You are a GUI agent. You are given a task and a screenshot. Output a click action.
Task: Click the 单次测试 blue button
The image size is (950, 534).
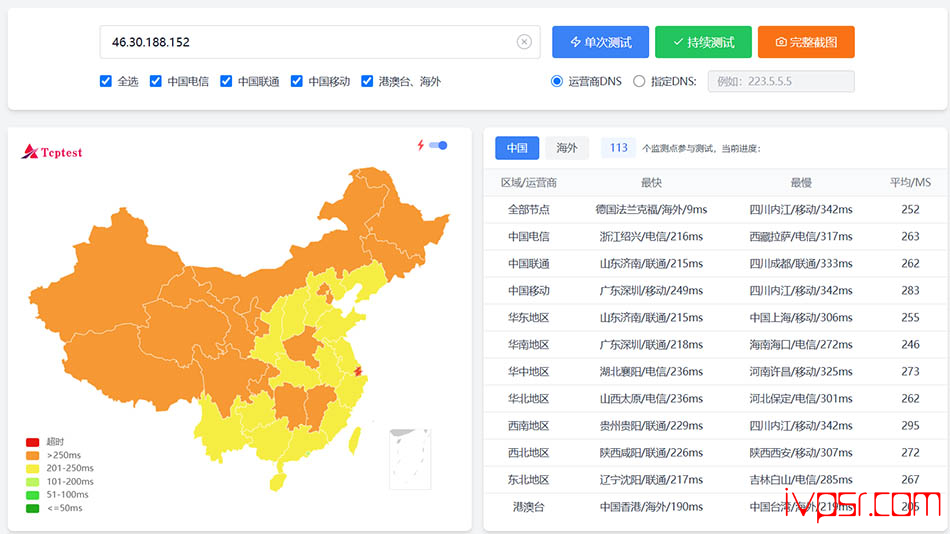click(x=600, y=42)
